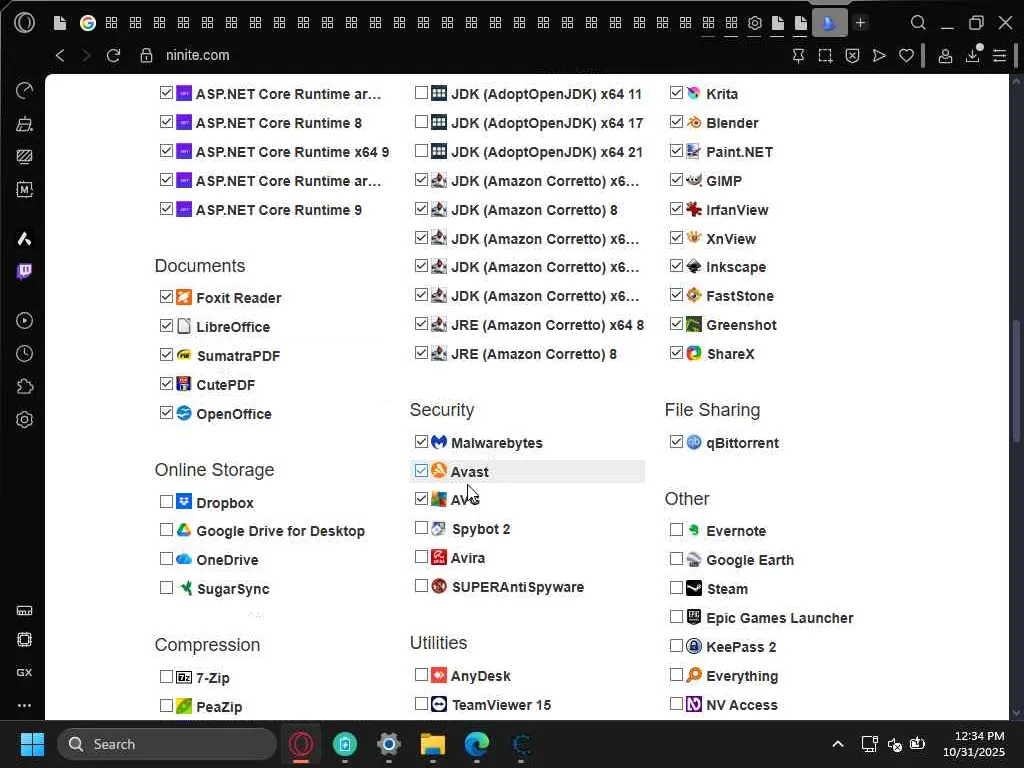The width and height of the screenshot is (1024, 768).
Task: Open GX Corner in sidebar
Action: (24, 673)
